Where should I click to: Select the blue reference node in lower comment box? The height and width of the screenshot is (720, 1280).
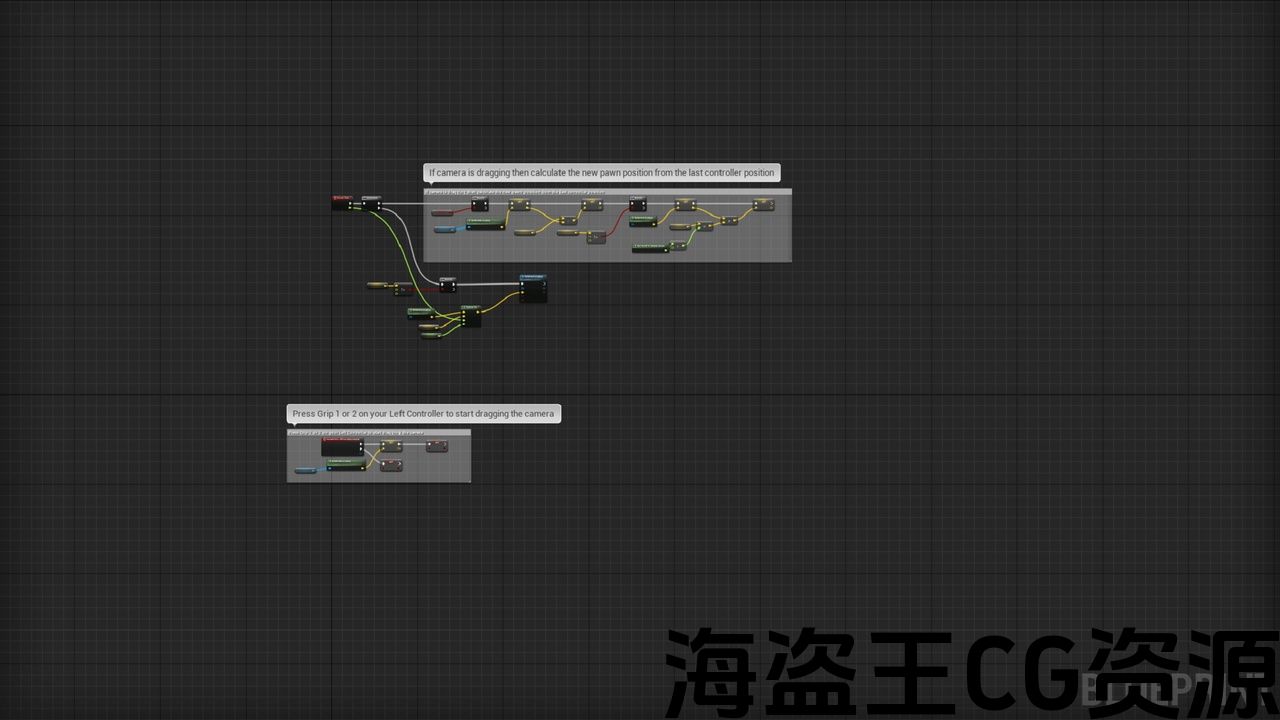[x=305, y=470]
